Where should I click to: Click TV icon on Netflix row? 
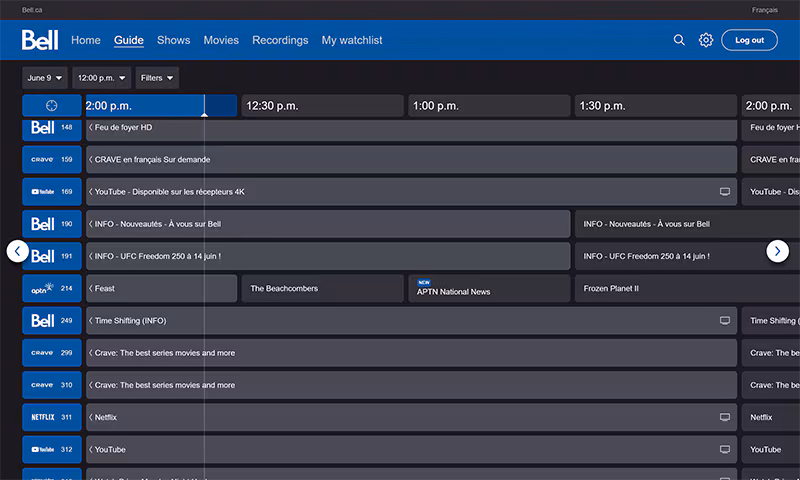(x=724, y=417)
